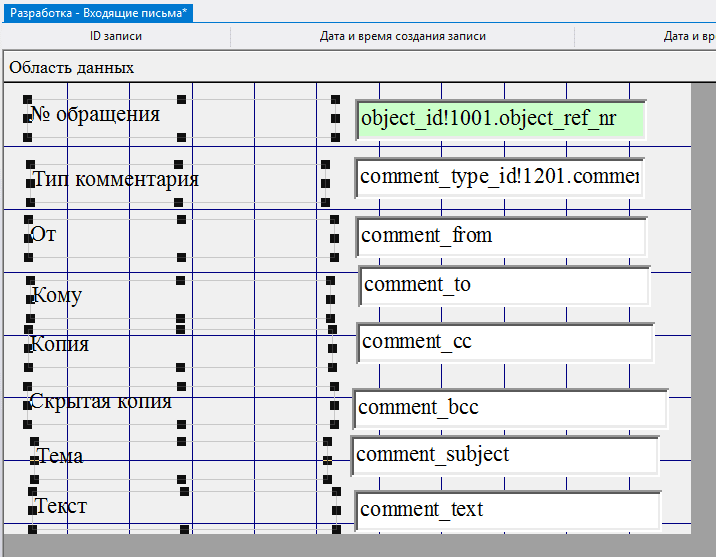Select the comment_to field
The image size is (716, 557).
coord(504,285)
